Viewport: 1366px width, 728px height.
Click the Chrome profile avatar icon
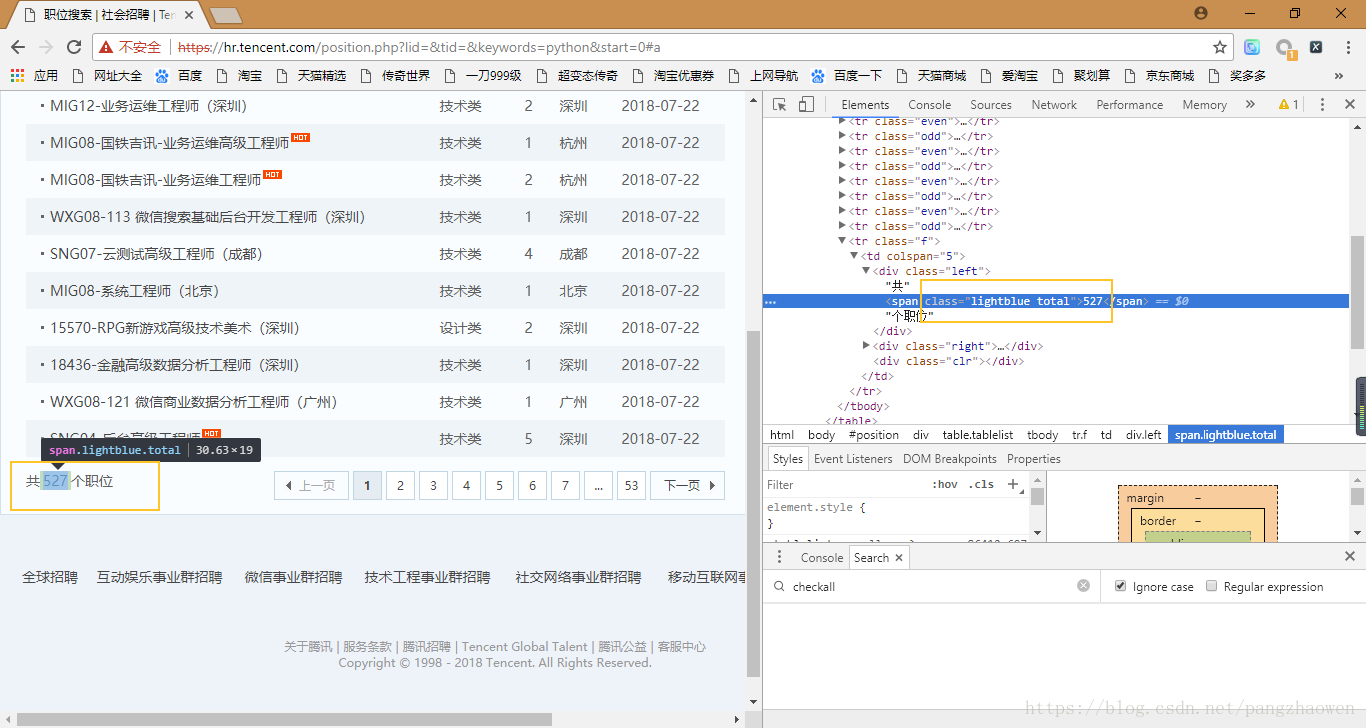[x=1201, y=13]
